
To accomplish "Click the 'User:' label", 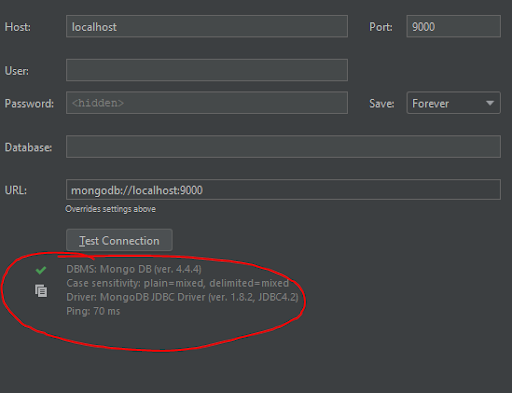I will click(17, 71).
